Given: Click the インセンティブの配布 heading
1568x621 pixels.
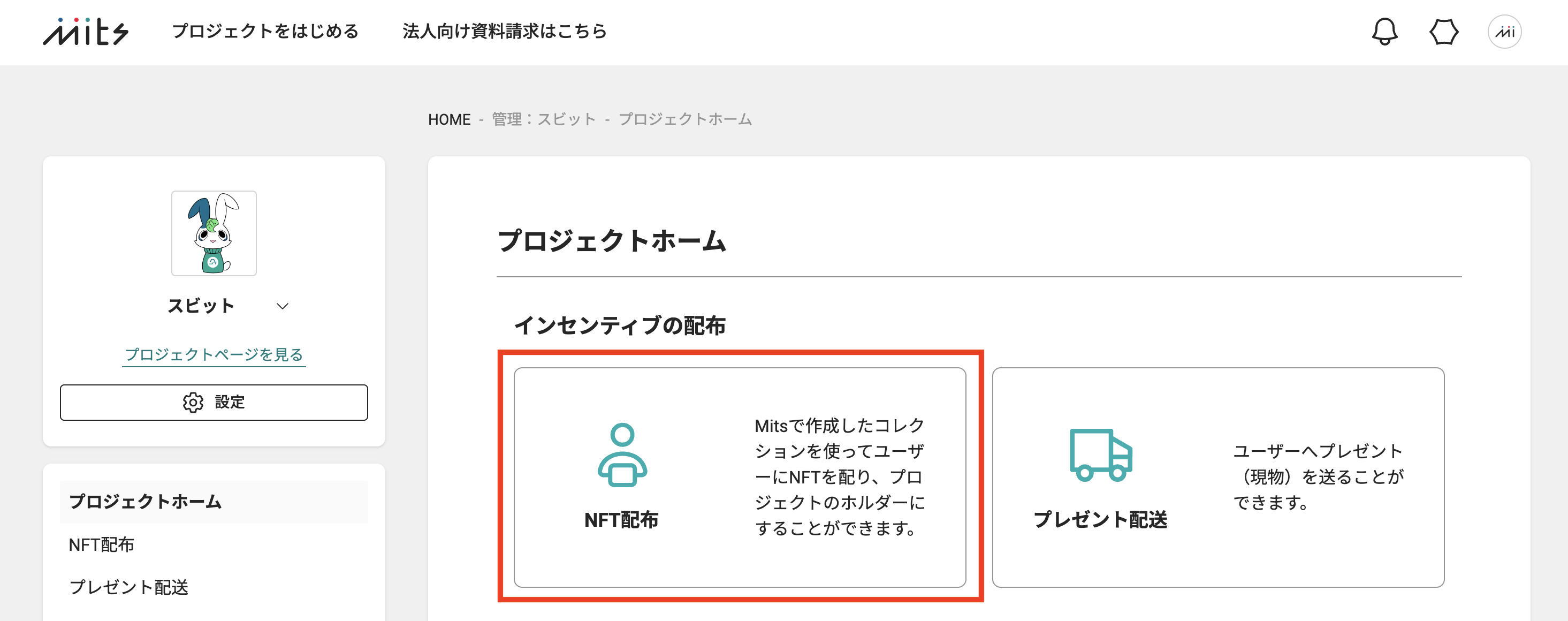Looking at the screenshot, I should 620,325.
